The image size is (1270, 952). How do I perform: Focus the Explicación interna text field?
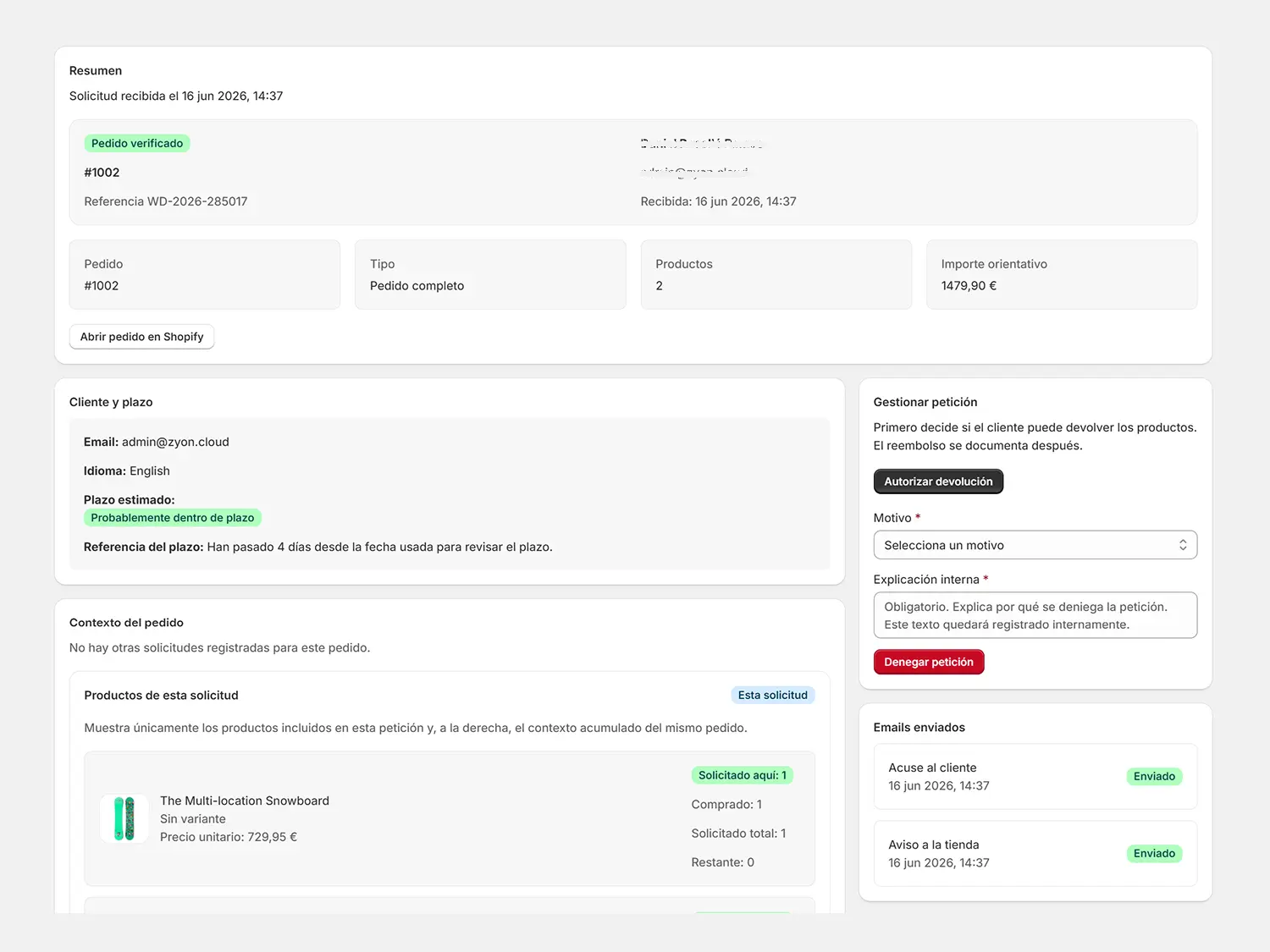coord(1035,615)
